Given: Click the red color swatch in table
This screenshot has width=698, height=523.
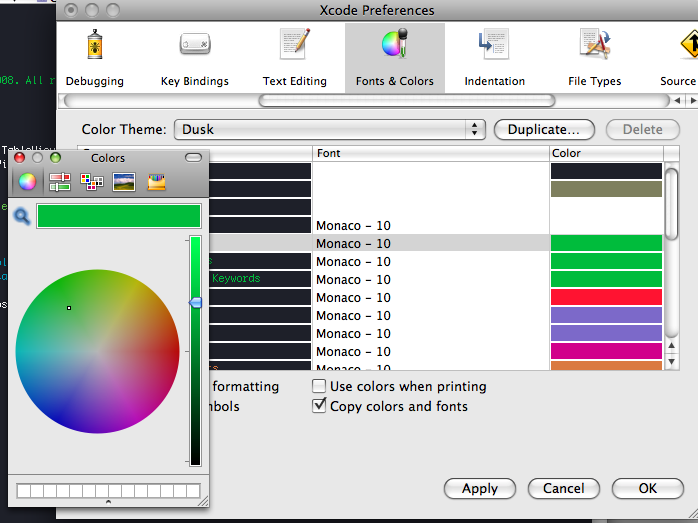Looking at the screenshot, I should point(606,297).
